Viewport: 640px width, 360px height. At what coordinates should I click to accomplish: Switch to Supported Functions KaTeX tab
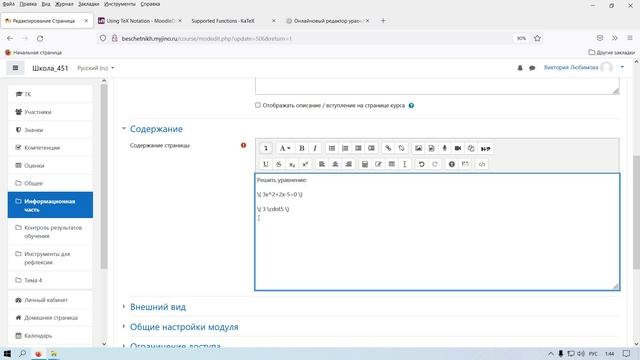pos(233,21)
